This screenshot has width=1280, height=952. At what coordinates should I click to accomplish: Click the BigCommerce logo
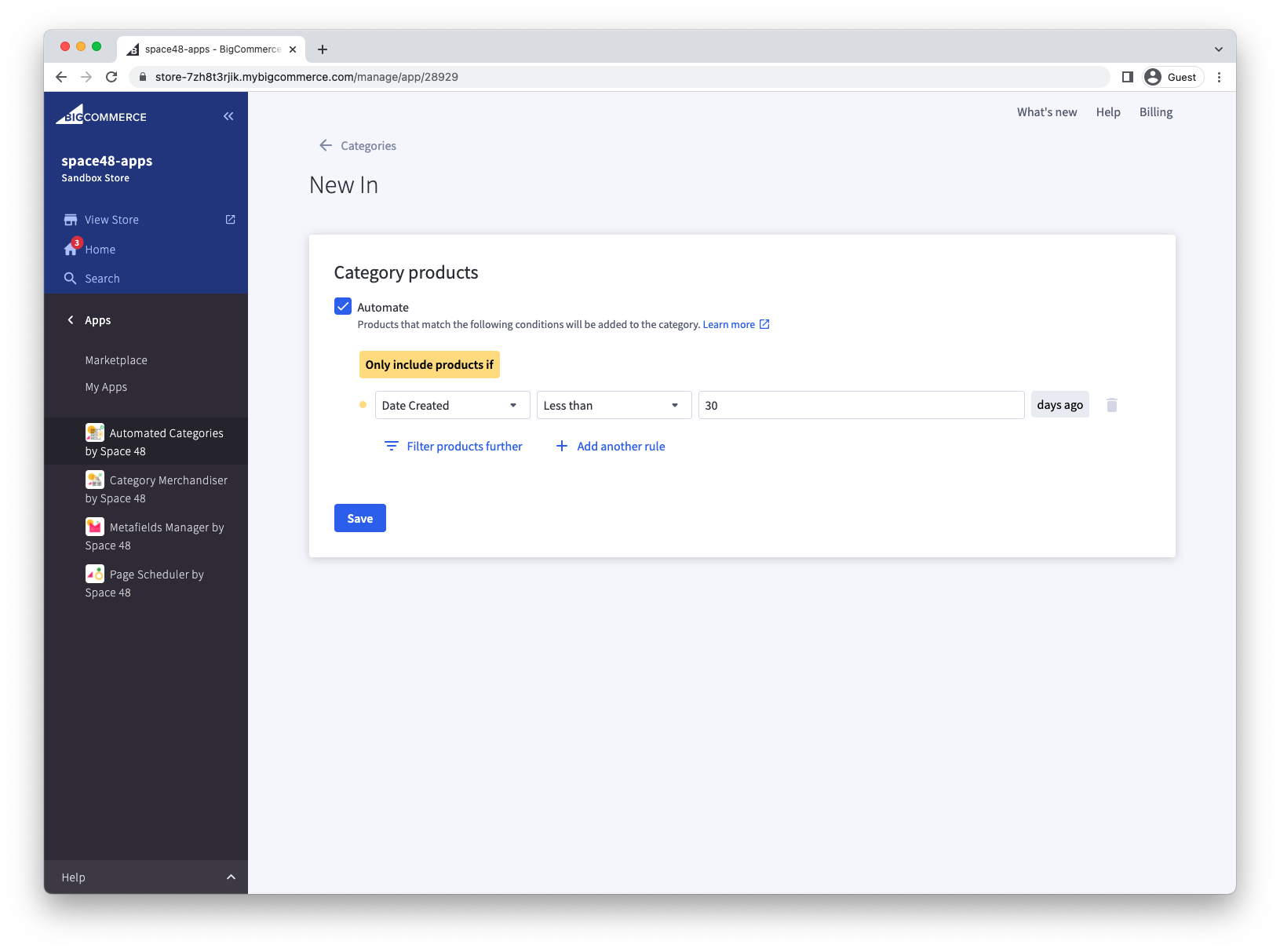click(x=101, y=115)
